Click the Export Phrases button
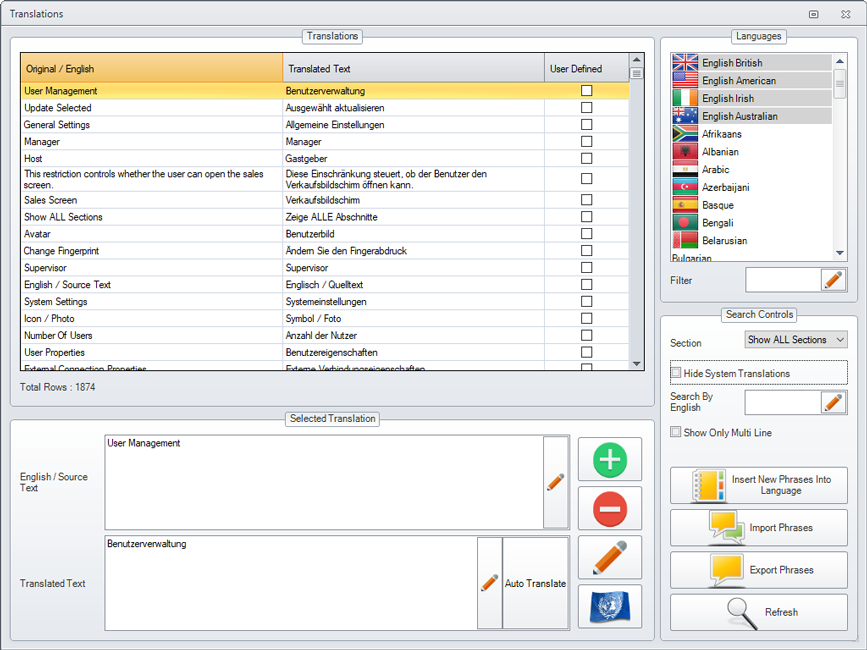This screenshot has height=650, width=867. 758,570
